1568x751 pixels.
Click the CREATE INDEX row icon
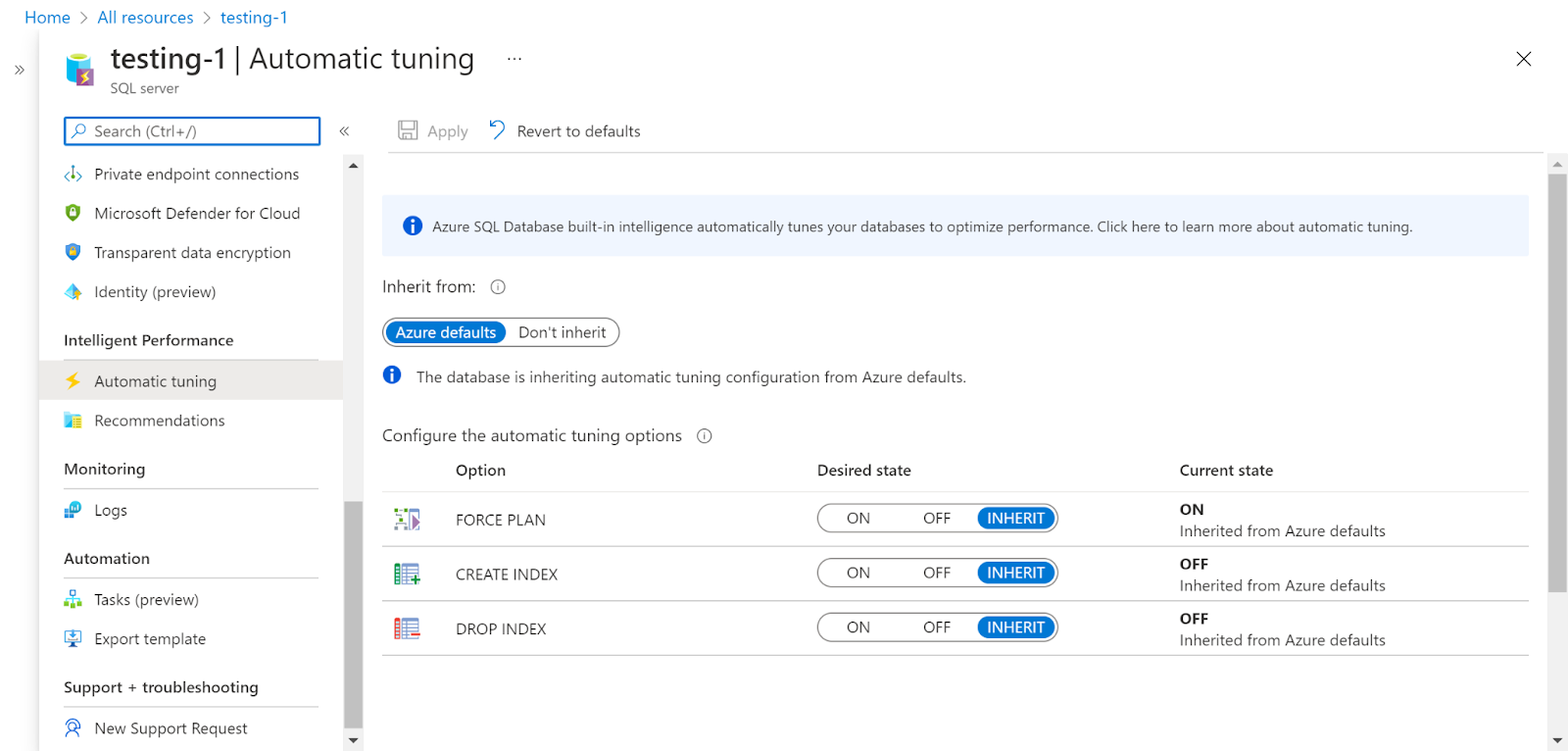(x=407, y=575)
